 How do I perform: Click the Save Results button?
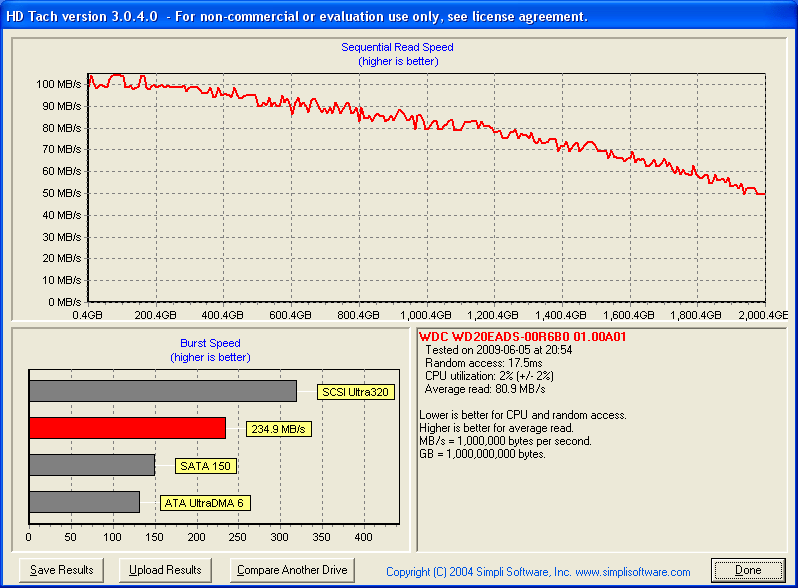pos(62,570)
